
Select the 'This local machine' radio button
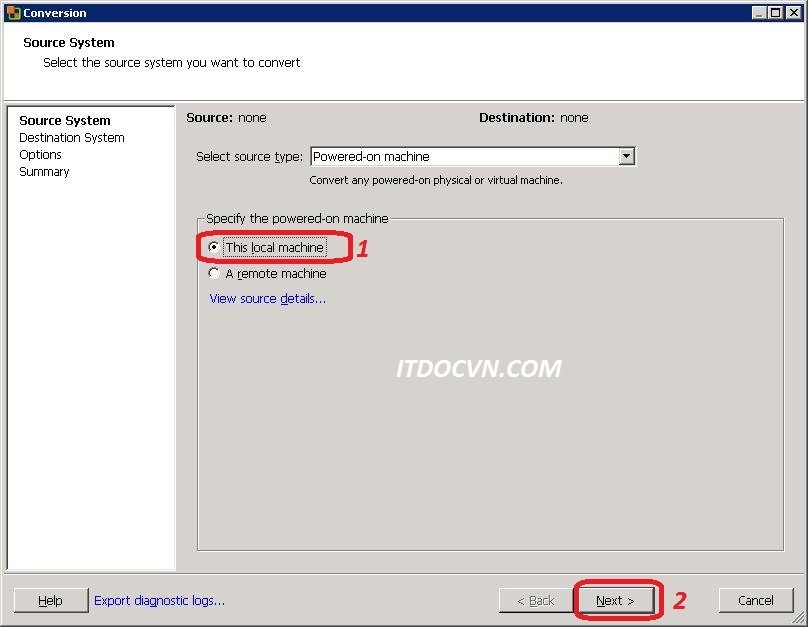(x=214, y=247)
